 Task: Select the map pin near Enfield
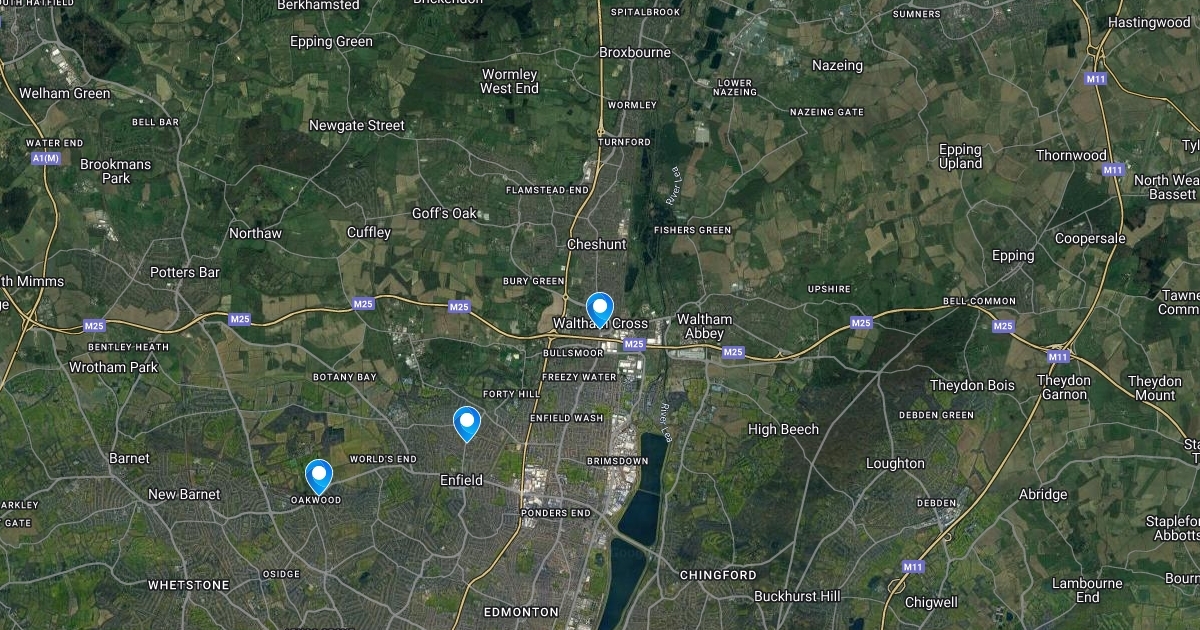coord(467,424)
